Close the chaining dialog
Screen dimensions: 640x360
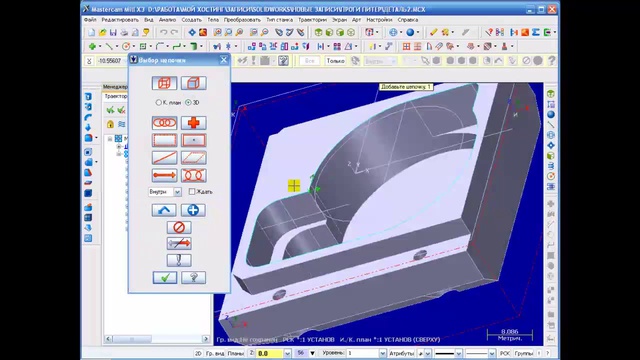pos(224,60)
